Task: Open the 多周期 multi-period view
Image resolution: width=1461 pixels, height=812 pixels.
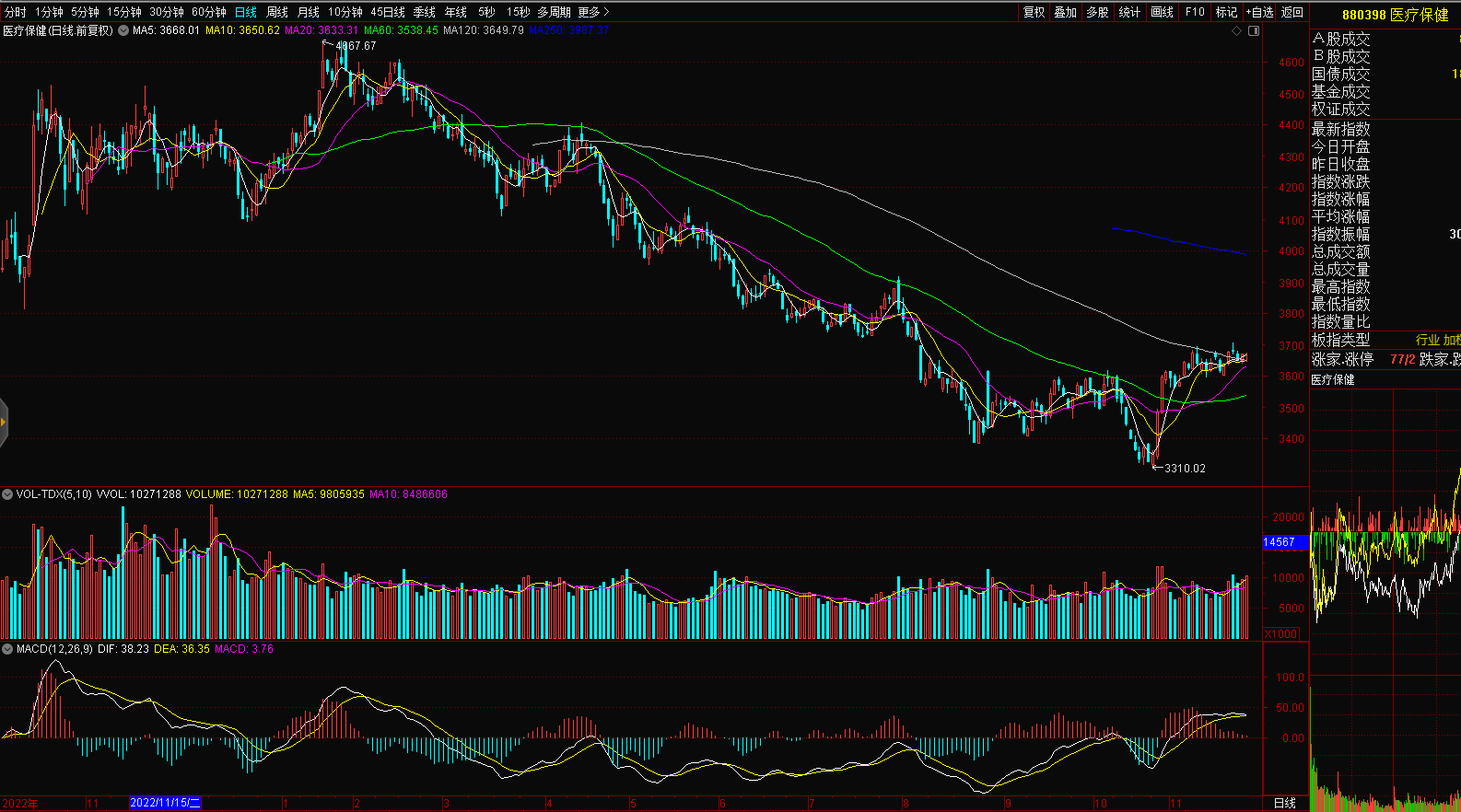Action: (555, 12)
